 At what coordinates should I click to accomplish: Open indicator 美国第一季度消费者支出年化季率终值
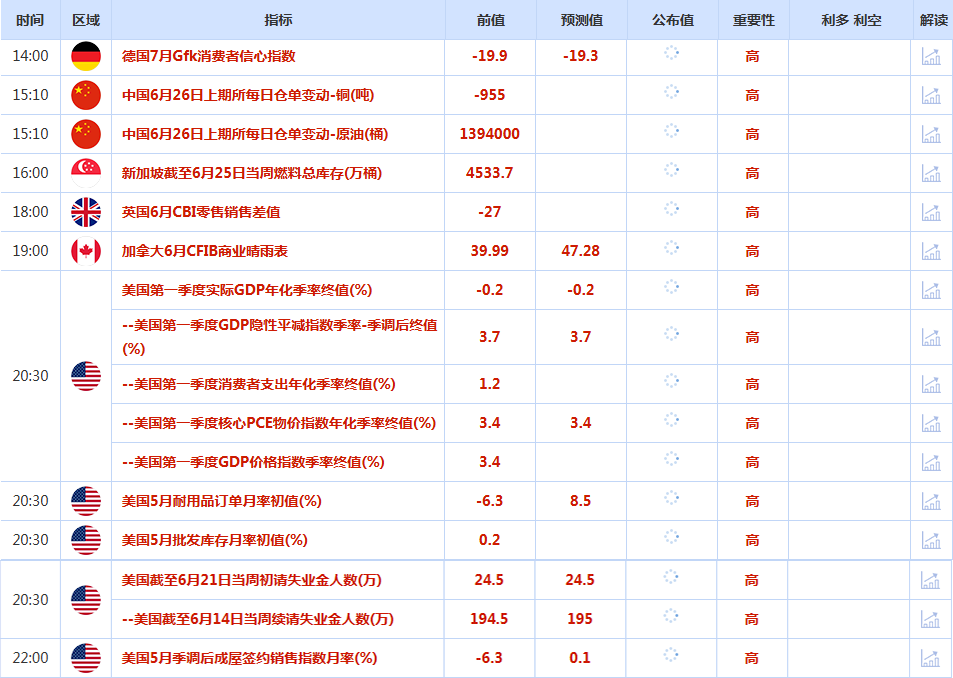click(258, 384)
